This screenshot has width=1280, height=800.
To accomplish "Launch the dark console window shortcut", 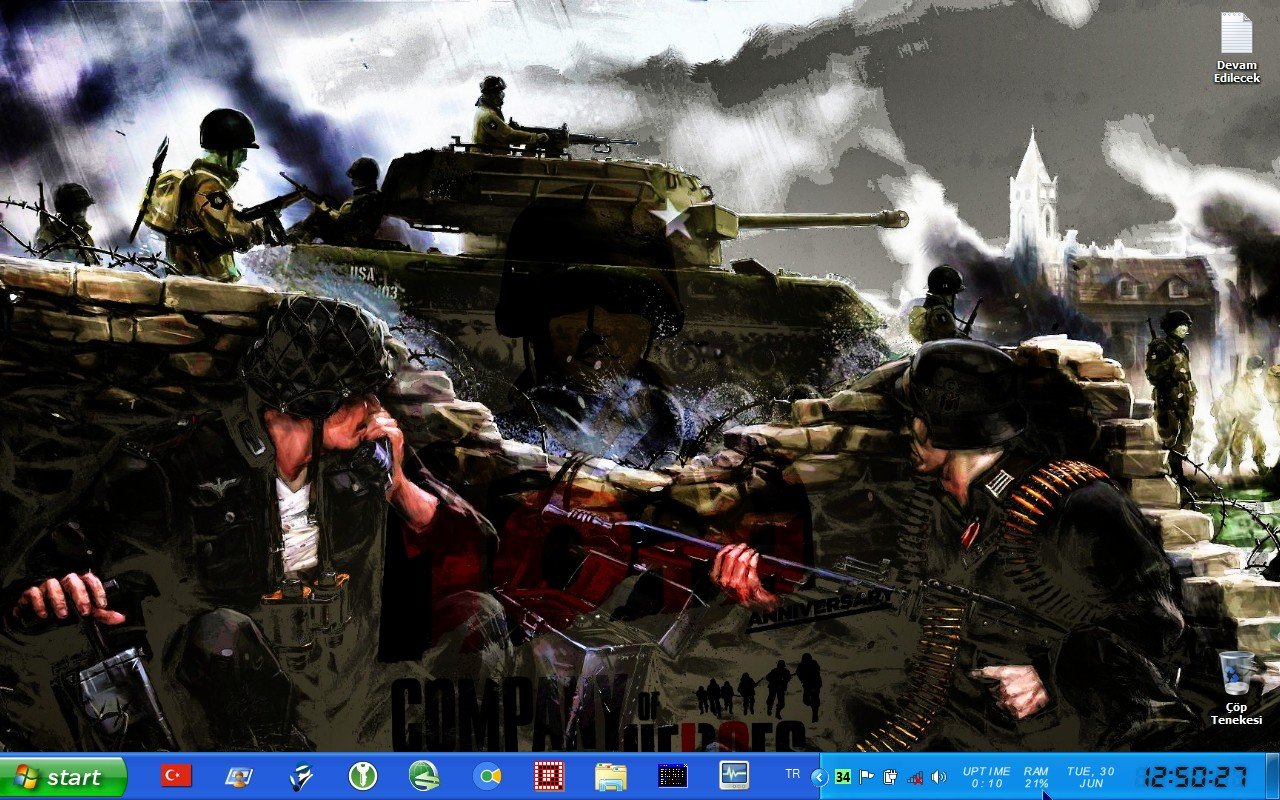I will (x=673, y=776).
